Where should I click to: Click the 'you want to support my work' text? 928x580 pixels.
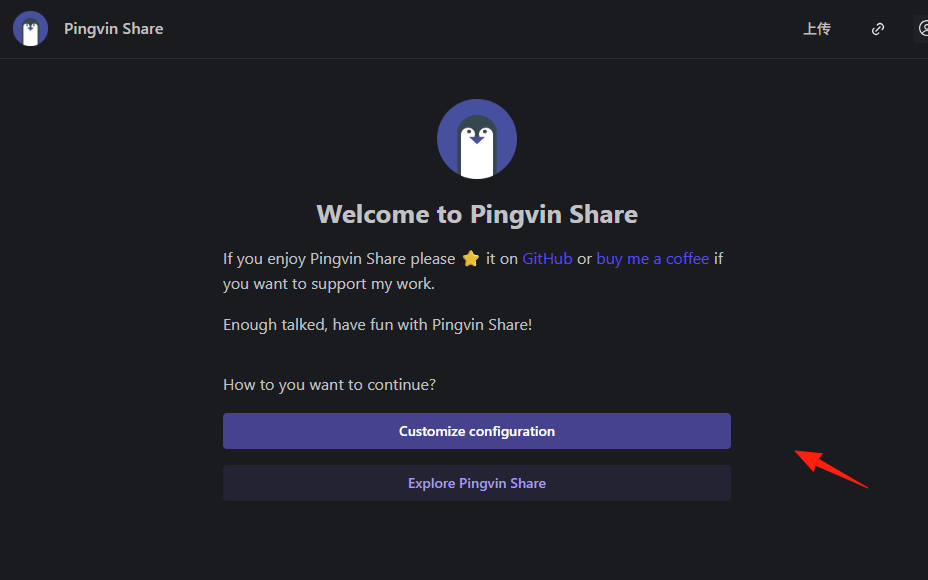(328, 284)
